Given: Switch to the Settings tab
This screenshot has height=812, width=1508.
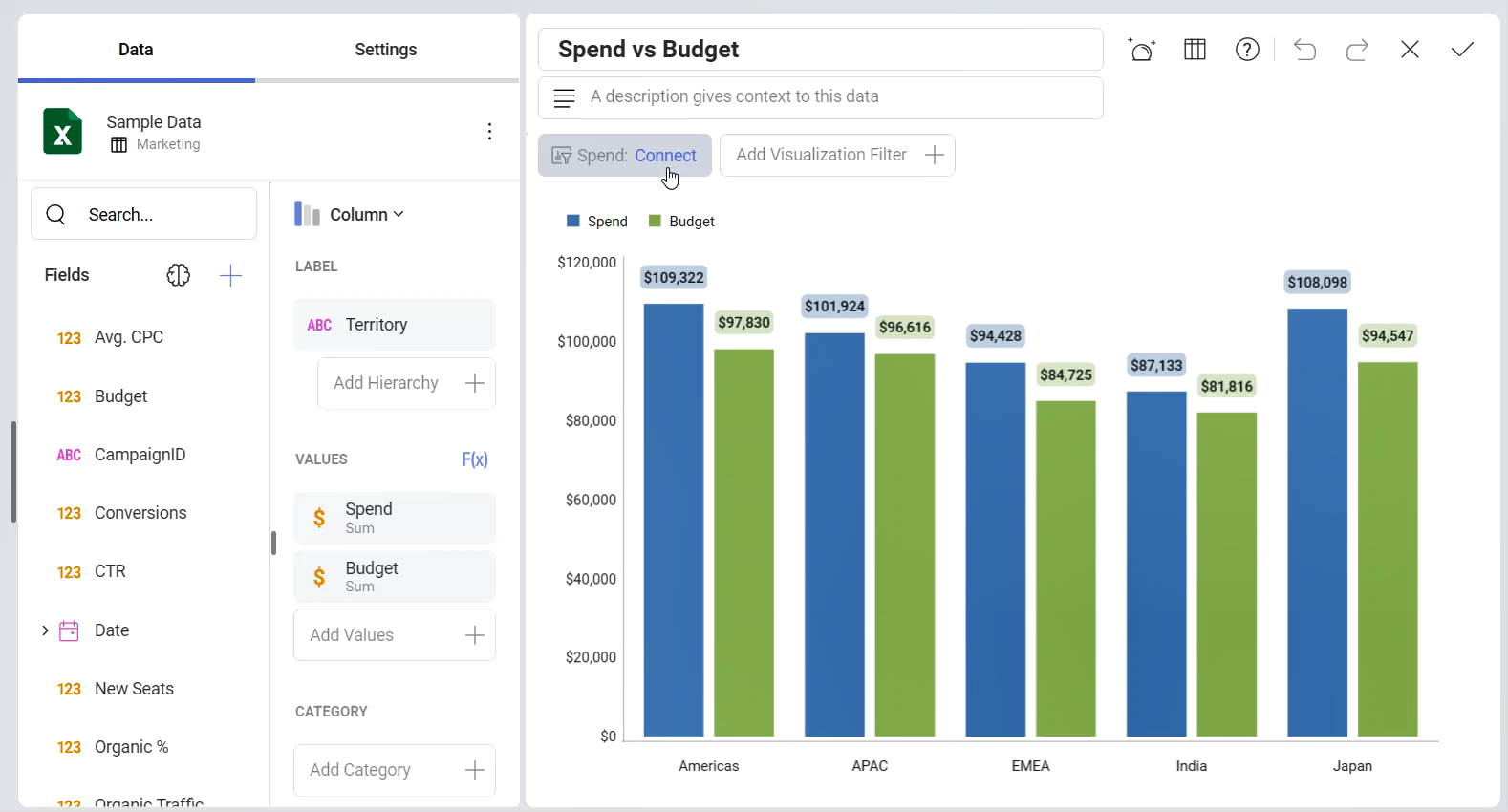Looking at the screenshot, I should point(386,50).
